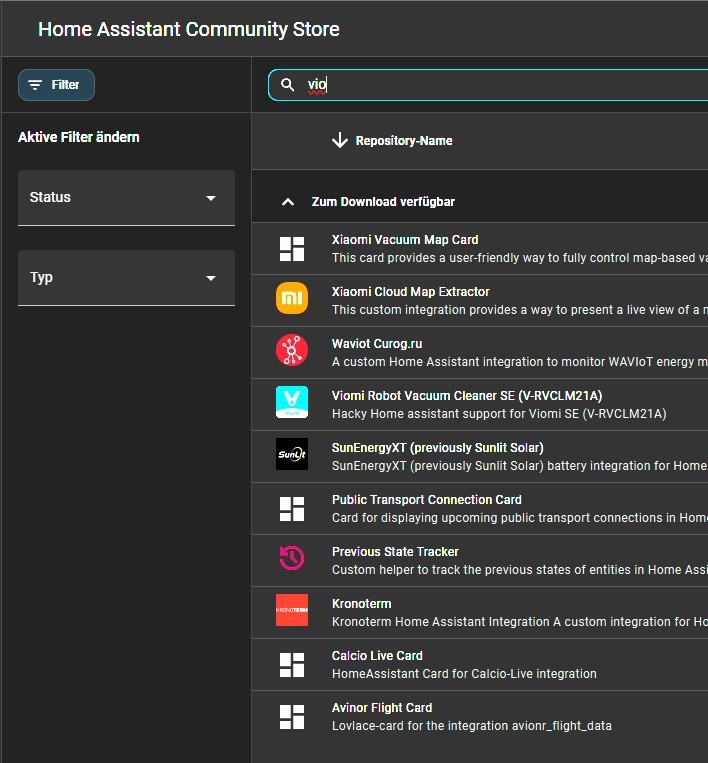Screen dimensions: 708x763
Task: Open the Status filter dropdown
Action: point(127,198)
